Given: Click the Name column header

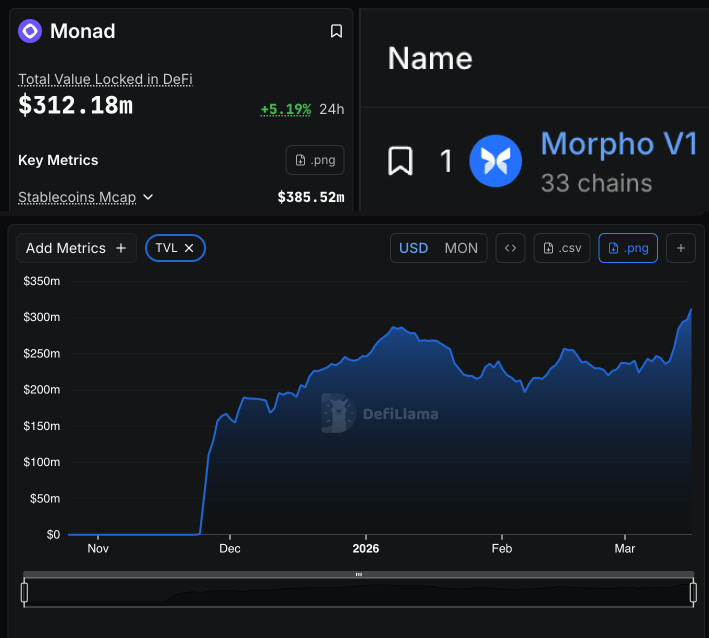Looking at the screenshot, I should coord(430,58).
